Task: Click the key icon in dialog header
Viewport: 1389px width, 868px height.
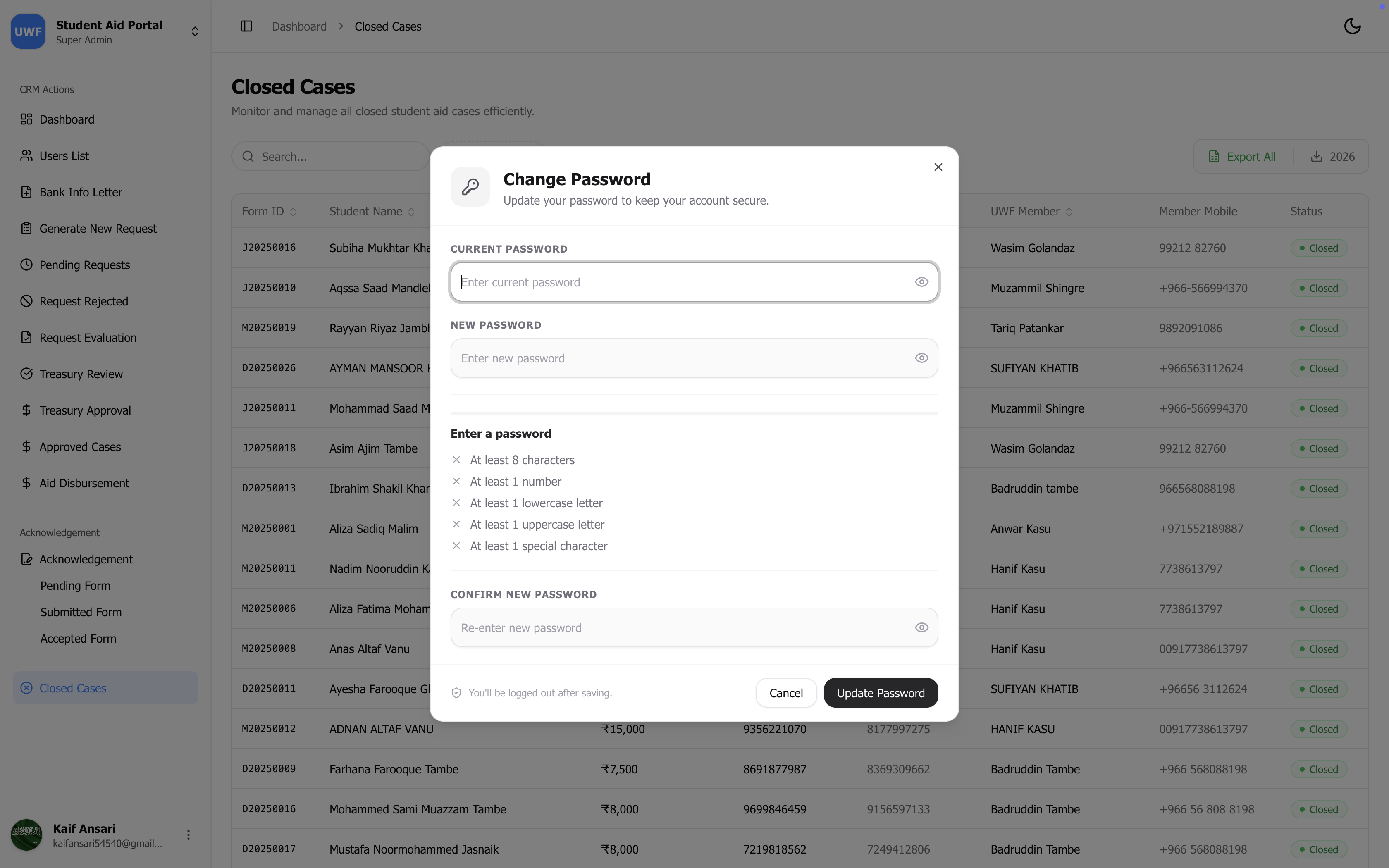Action: point(471,186)
